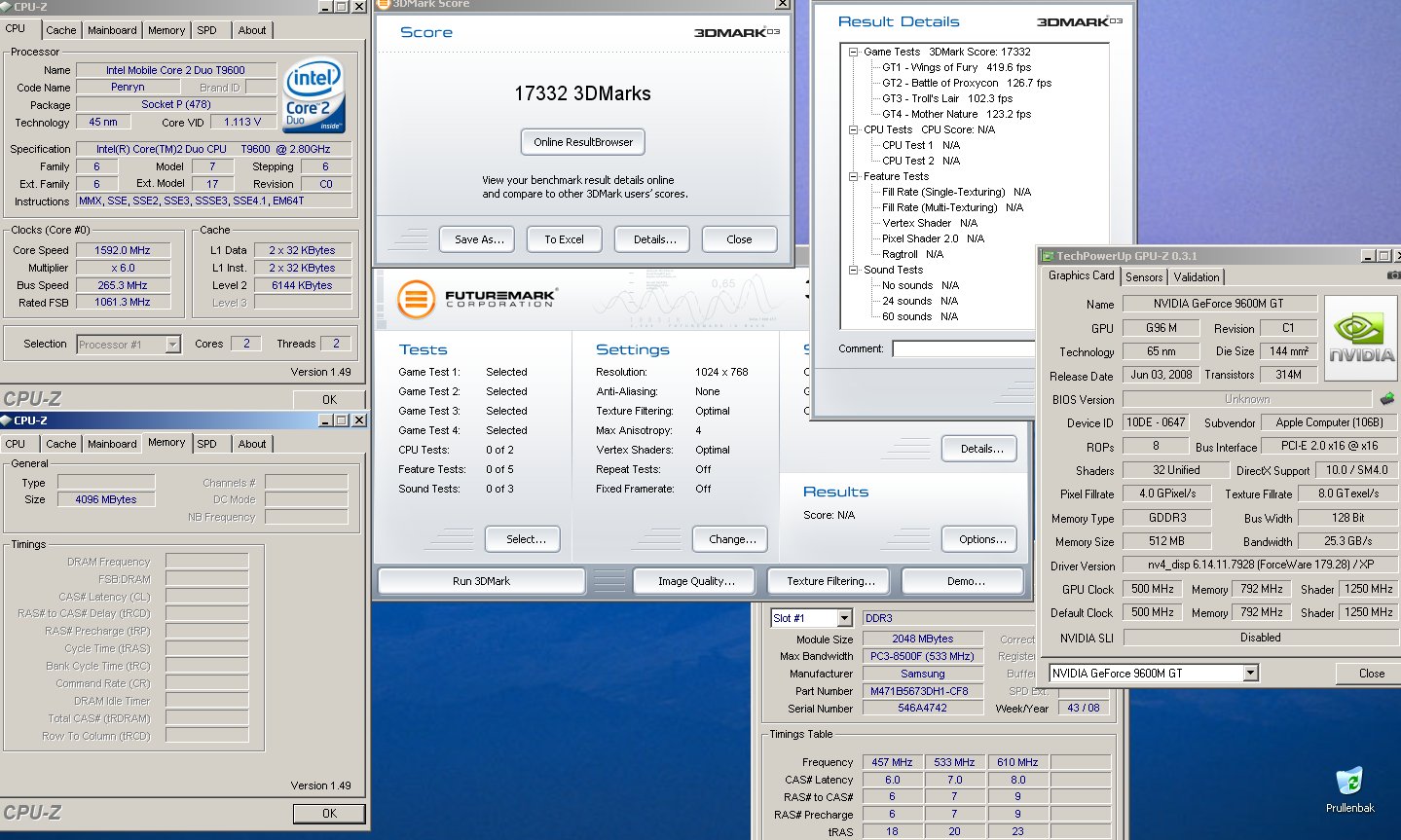Open Cache tab in lower CPU-Z window
This screenshot has width=1401, height=840.
coord(60,444)
